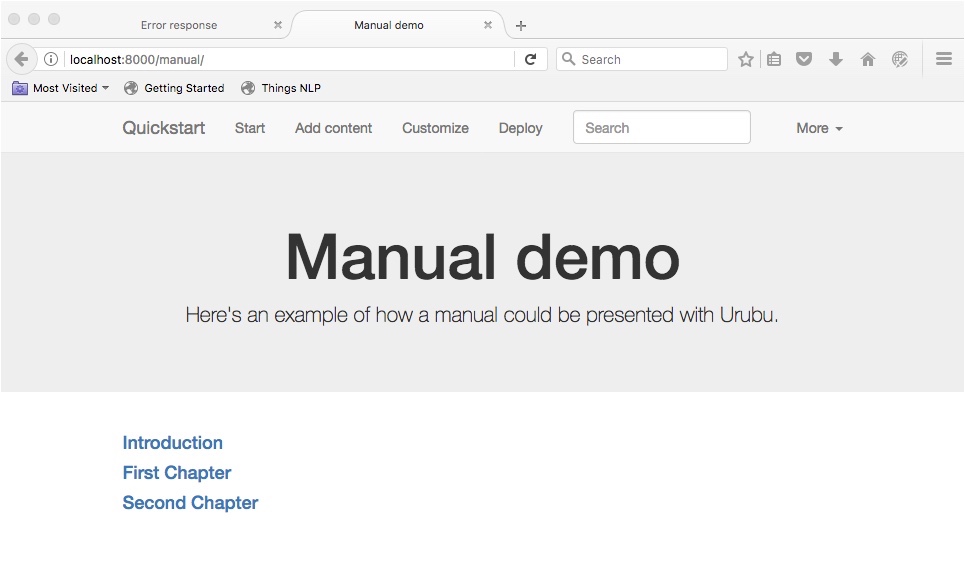Open the Introduction chapter link
The image size is (965, 574).
[x=172, y=443]
